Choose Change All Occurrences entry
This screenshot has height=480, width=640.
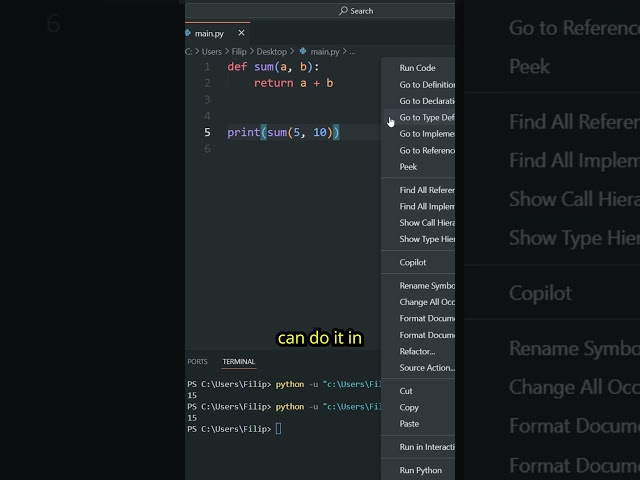[x=418, y=302]
